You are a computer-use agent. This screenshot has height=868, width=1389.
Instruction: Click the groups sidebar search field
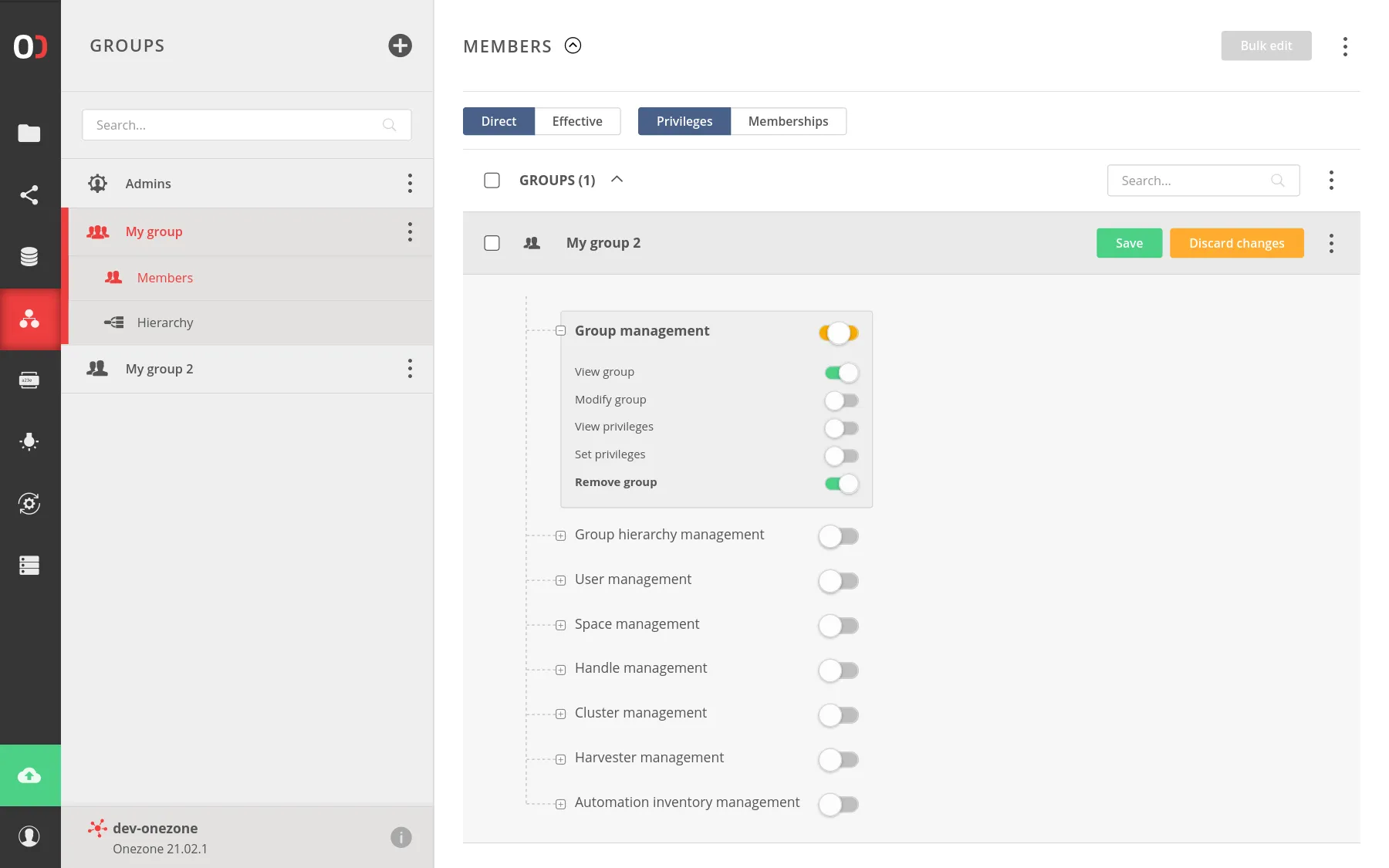(235, 125)
